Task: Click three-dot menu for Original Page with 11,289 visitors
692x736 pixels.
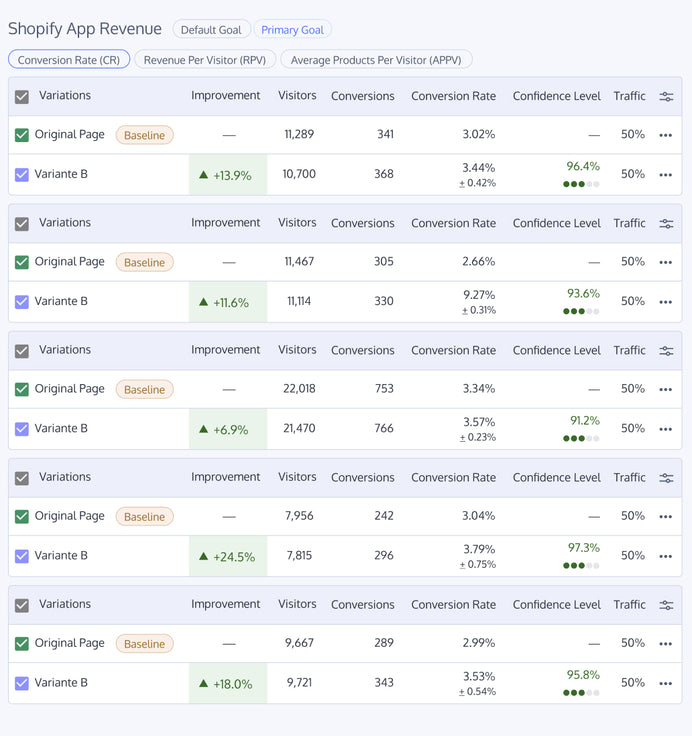Action: pos(666,135)
